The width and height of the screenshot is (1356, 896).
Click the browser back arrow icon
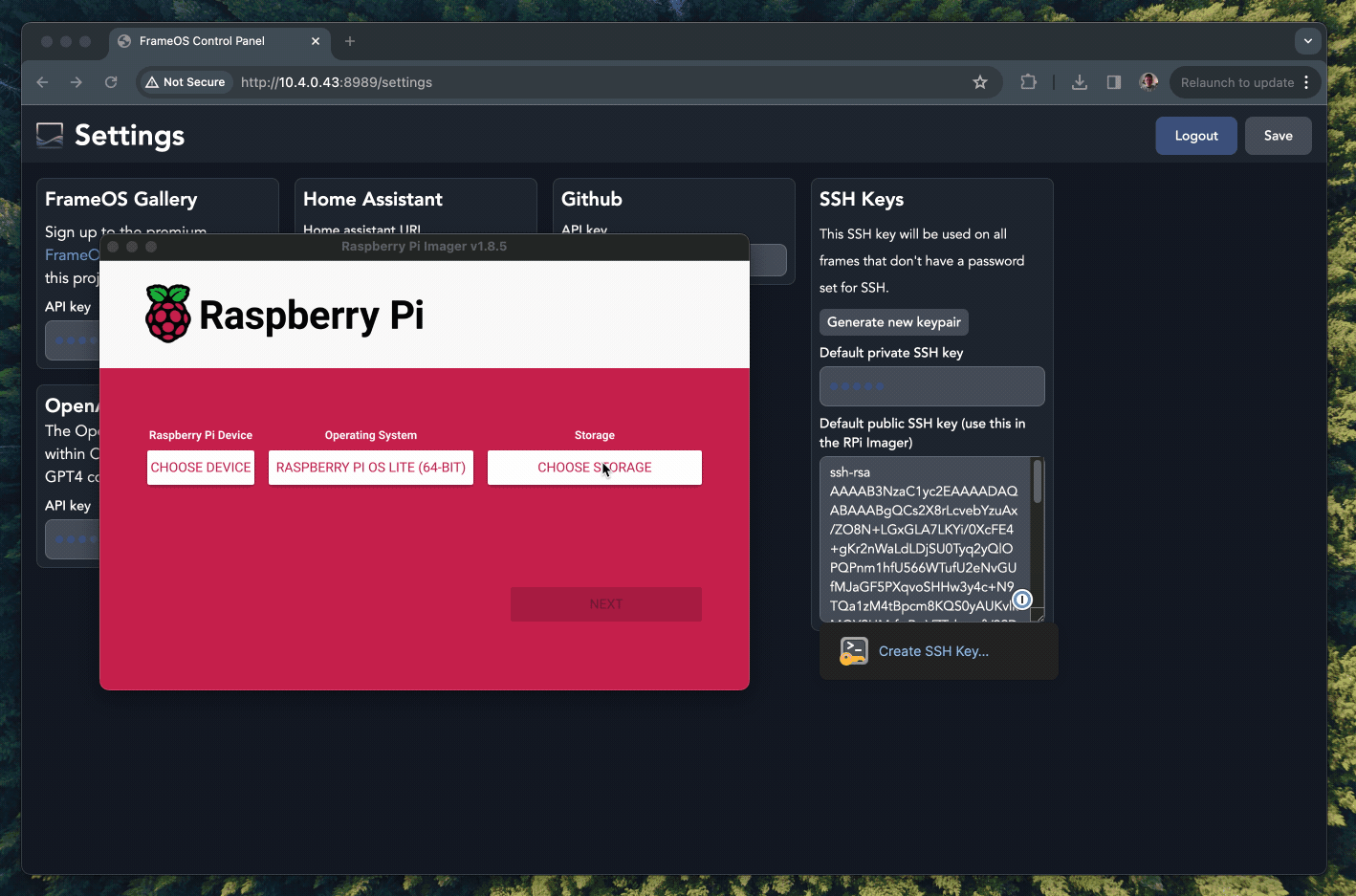tap(42, 82)
